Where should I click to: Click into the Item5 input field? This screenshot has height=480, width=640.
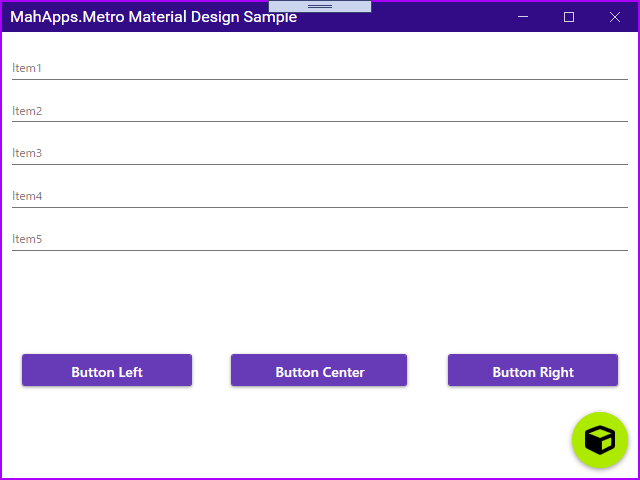[x=320, y=239]
